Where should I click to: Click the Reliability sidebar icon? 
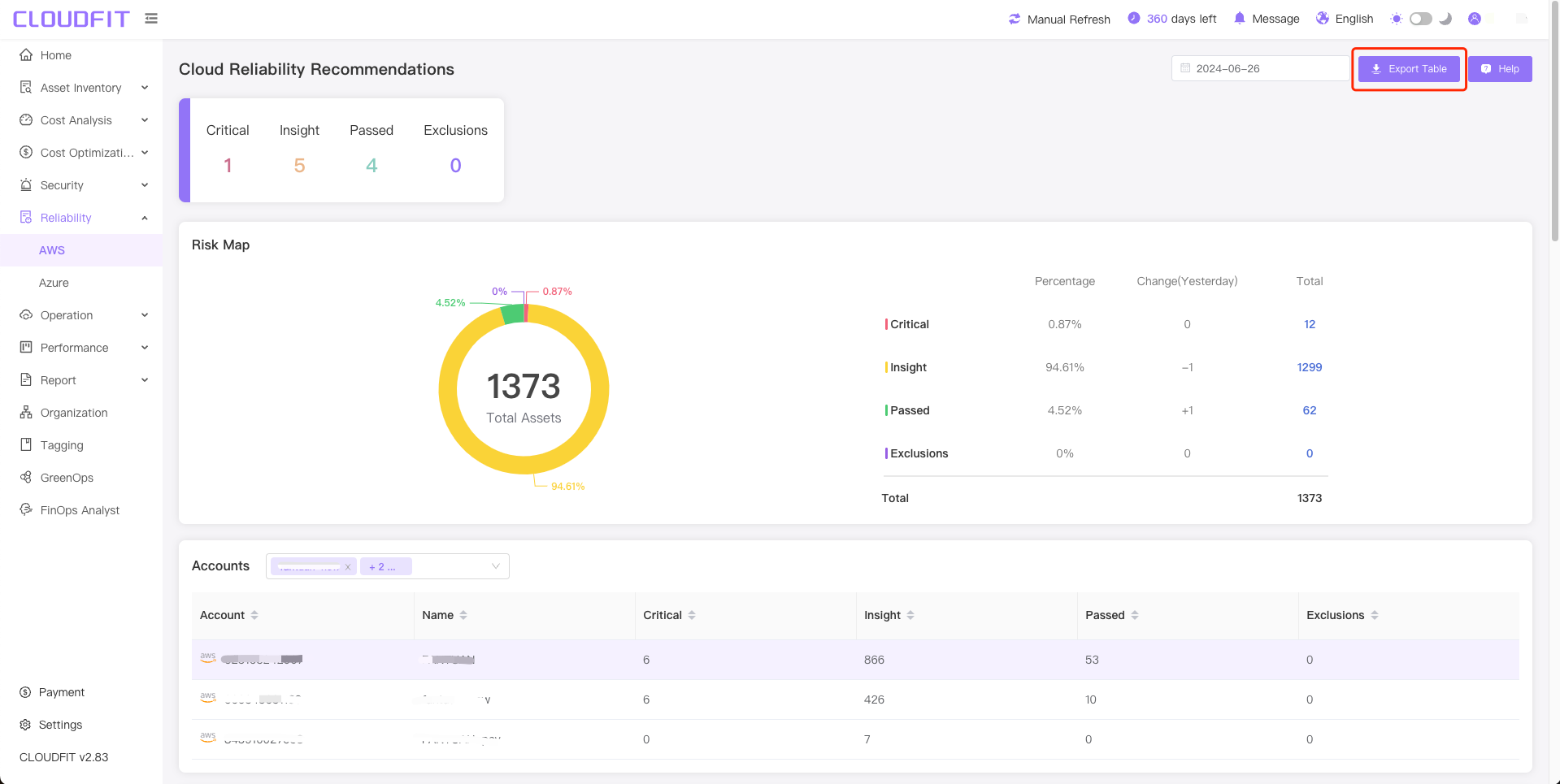click(26, 217)
